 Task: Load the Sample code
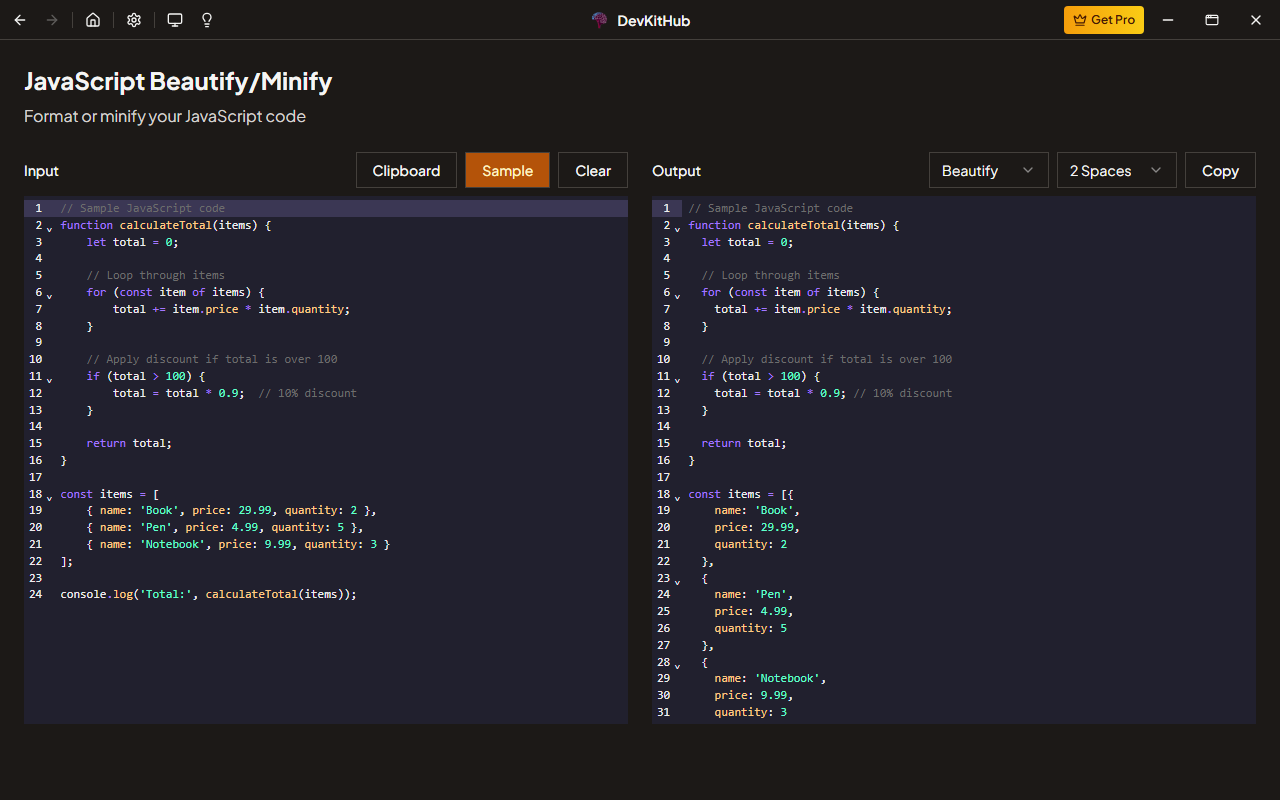pos(507,170)
